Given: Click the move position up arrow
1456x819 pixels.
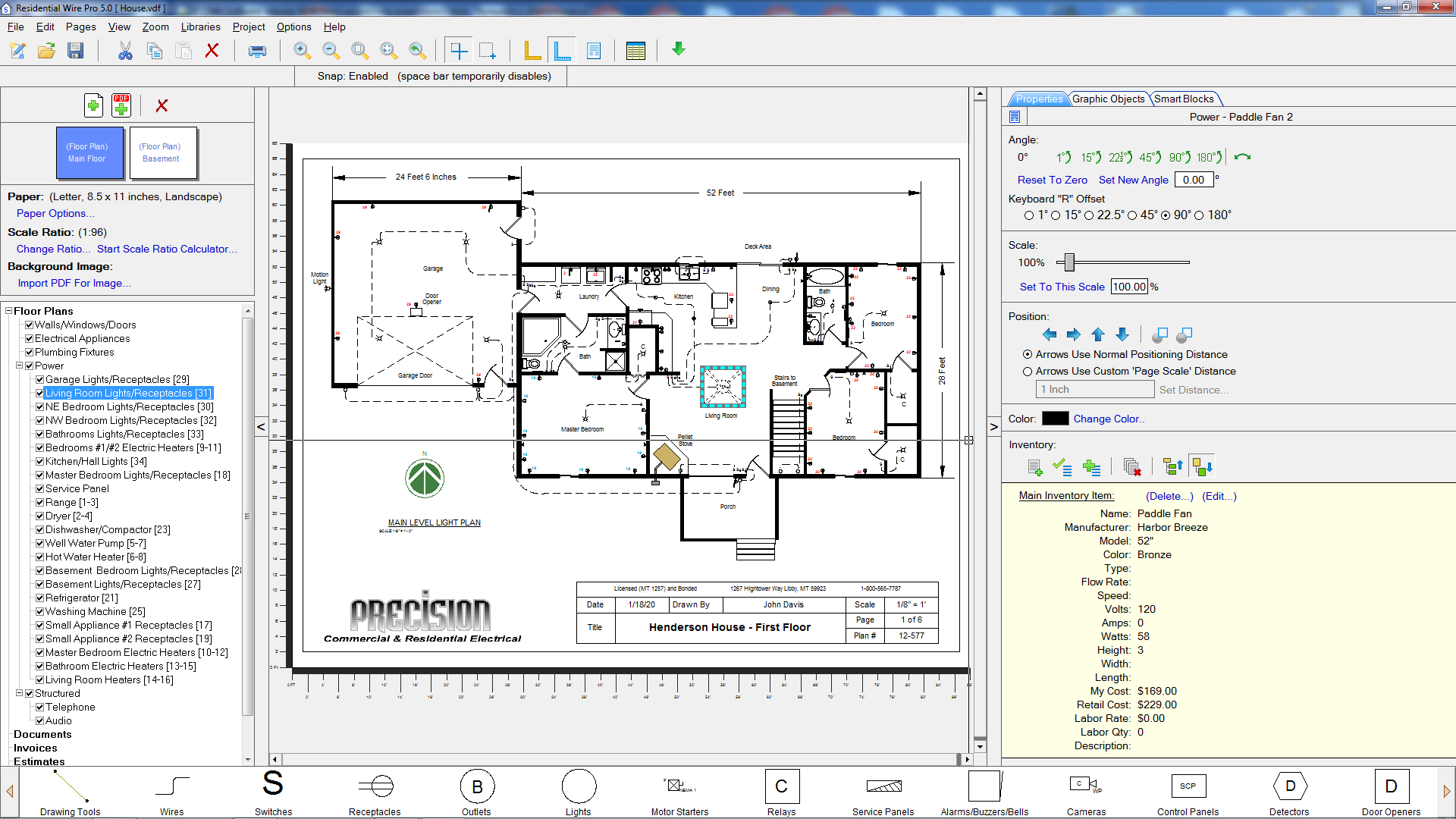Looking at the screenshot, I should click(1097, 334).
